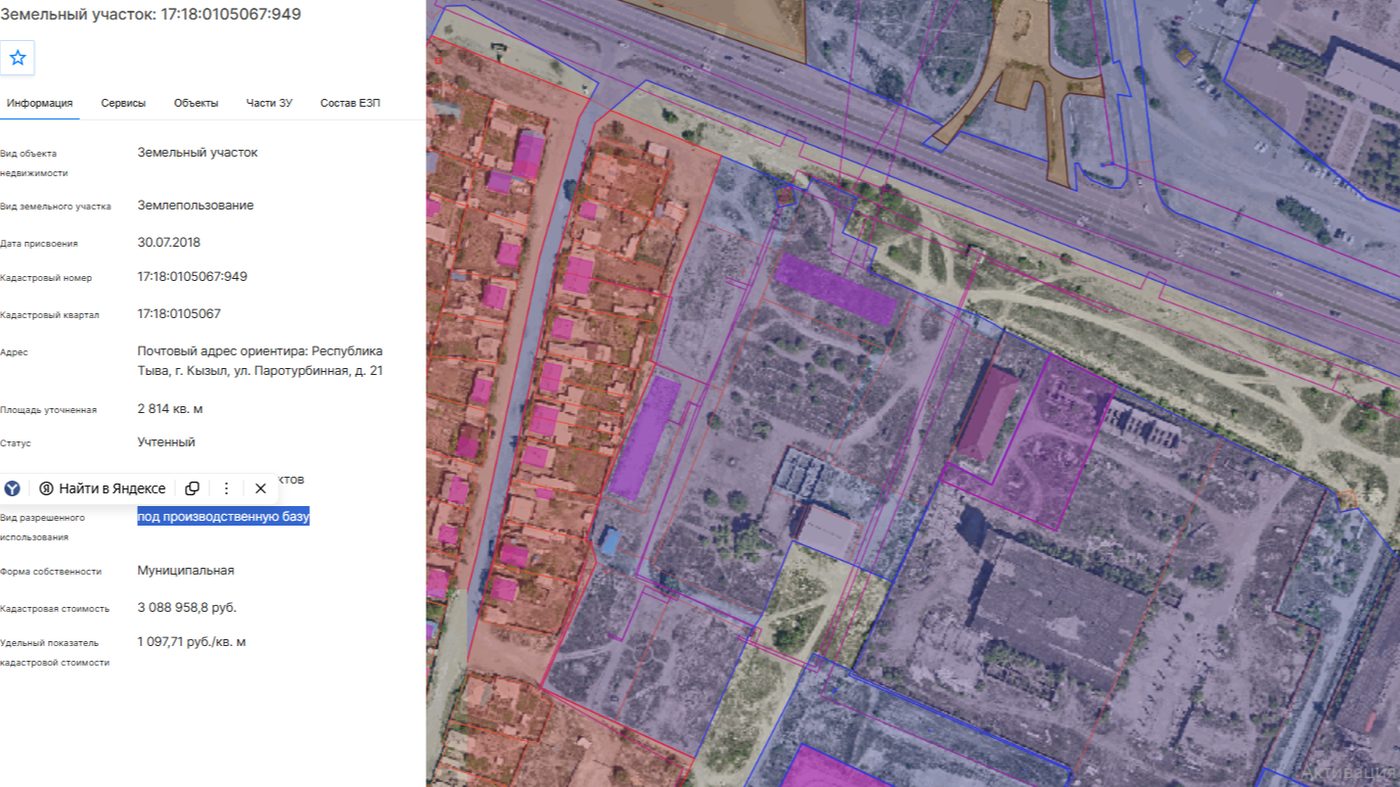
Task: Return to the Информация tab
Action: coord(40,103)
